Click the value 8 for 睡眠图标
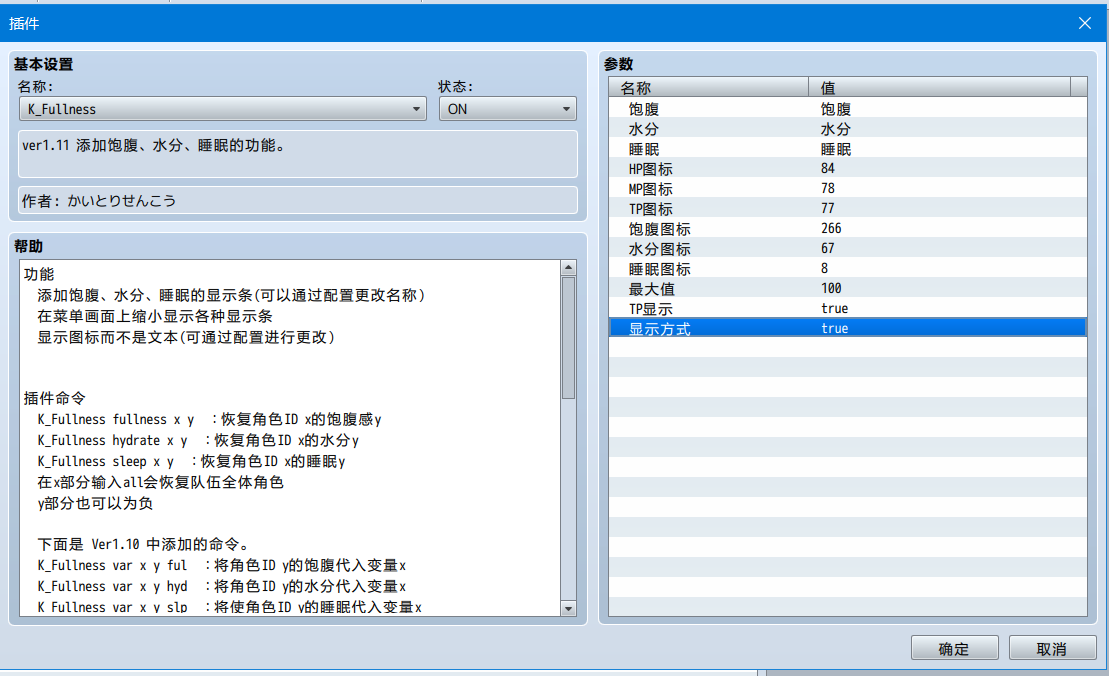The height and width of the screenshot is (676, 1109). [825, 268]
